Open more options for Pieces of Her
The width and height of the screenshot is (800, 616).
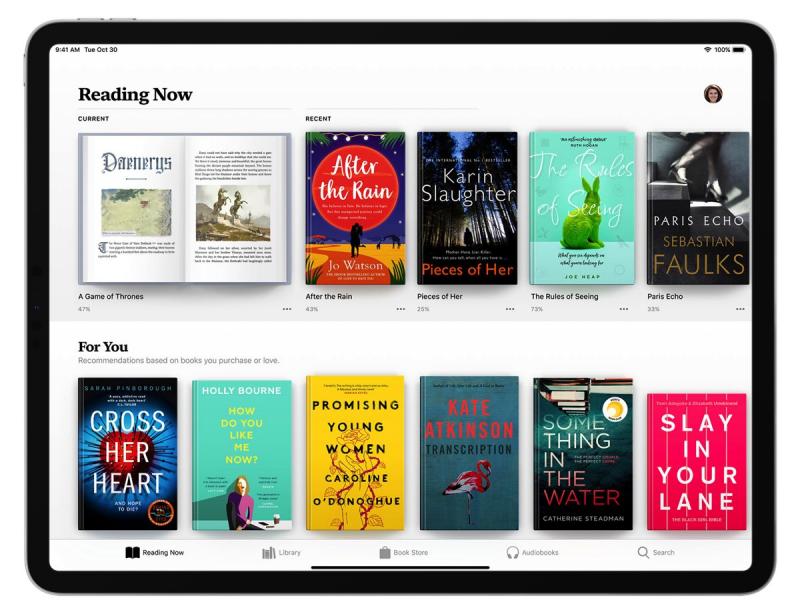[x=510, y=309]
